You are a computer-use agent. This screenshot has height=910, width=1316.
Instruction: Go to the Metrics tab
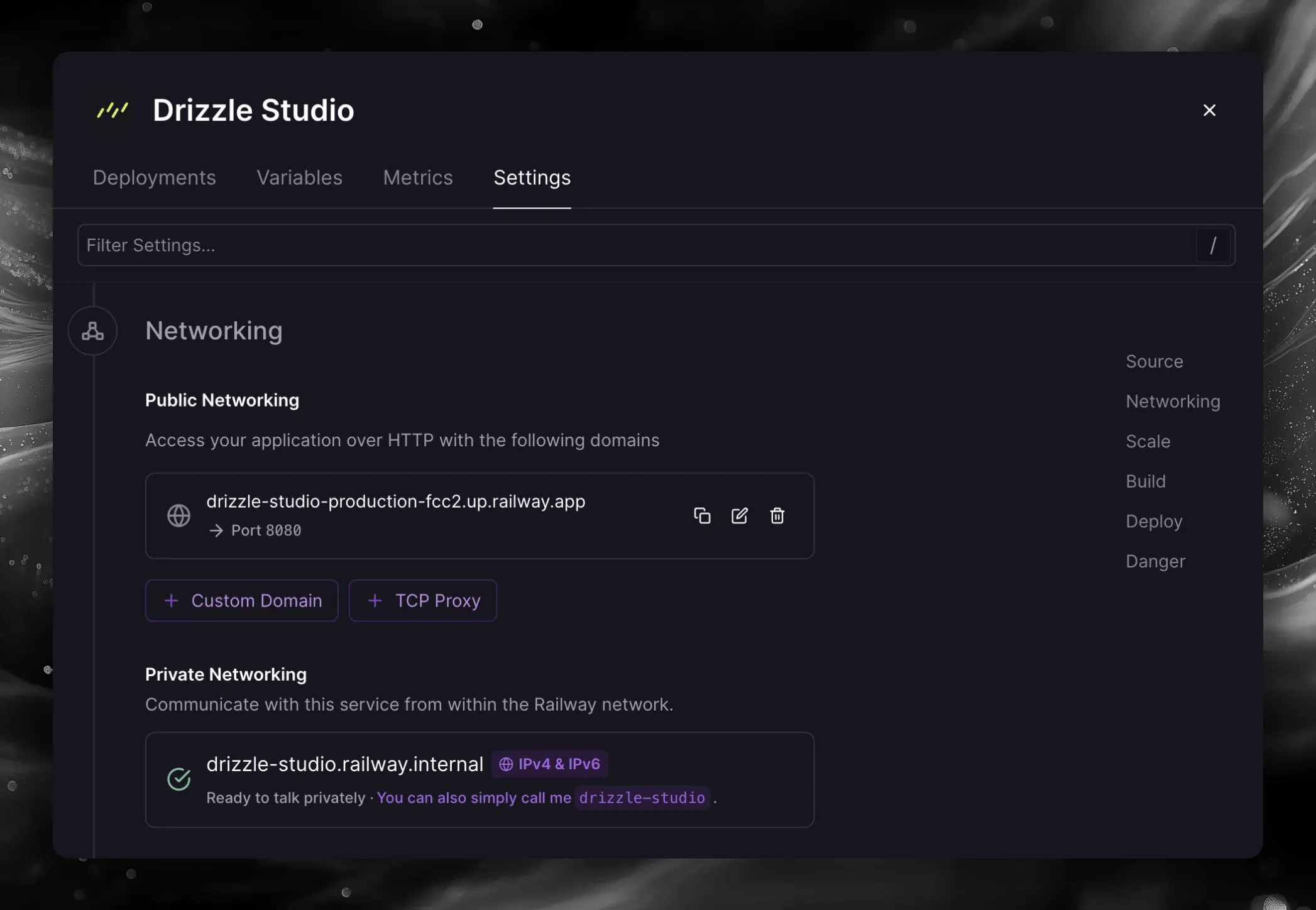418,178
